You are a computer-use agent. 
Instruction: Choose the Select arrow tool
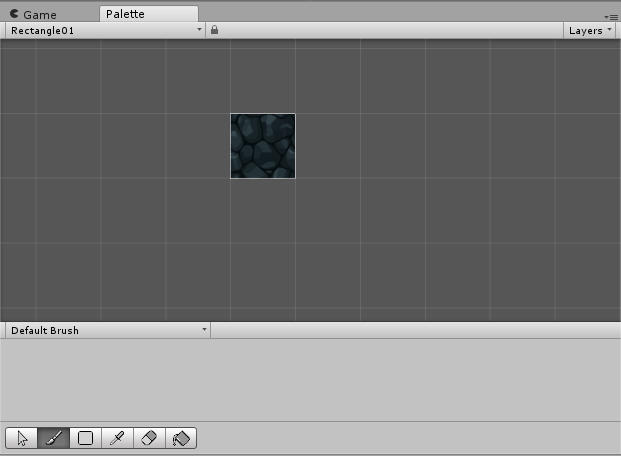[x=22, y=438]
